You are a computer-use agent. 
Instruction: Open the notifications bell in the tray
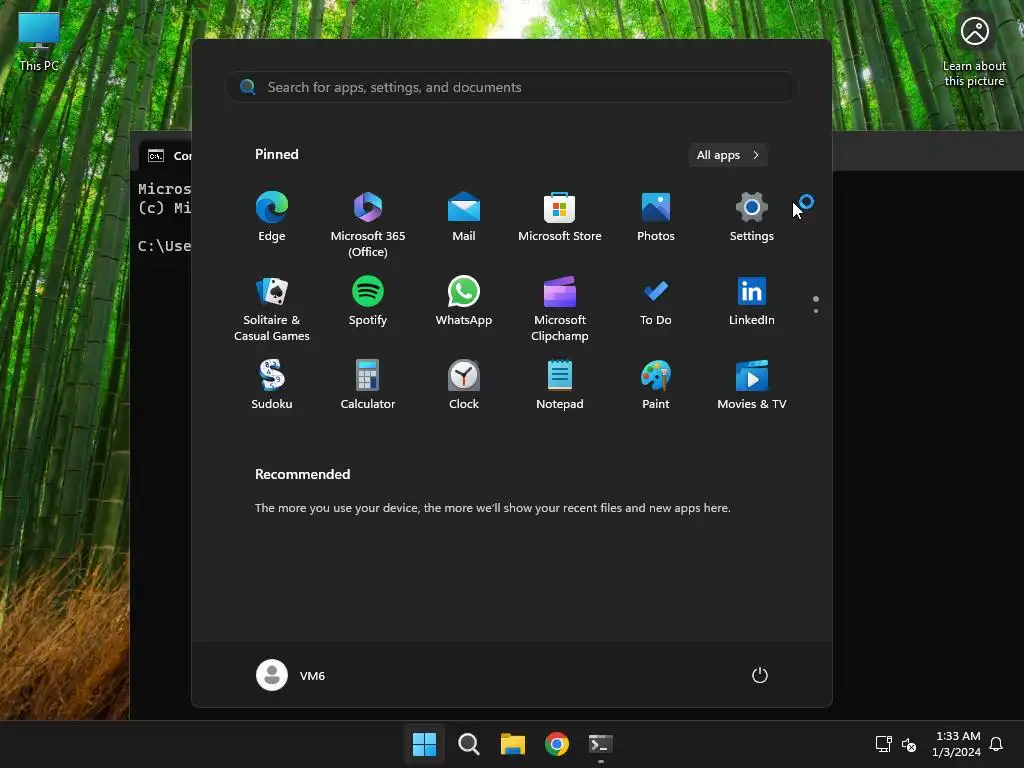pyautogui.click(x=996, y=744)
